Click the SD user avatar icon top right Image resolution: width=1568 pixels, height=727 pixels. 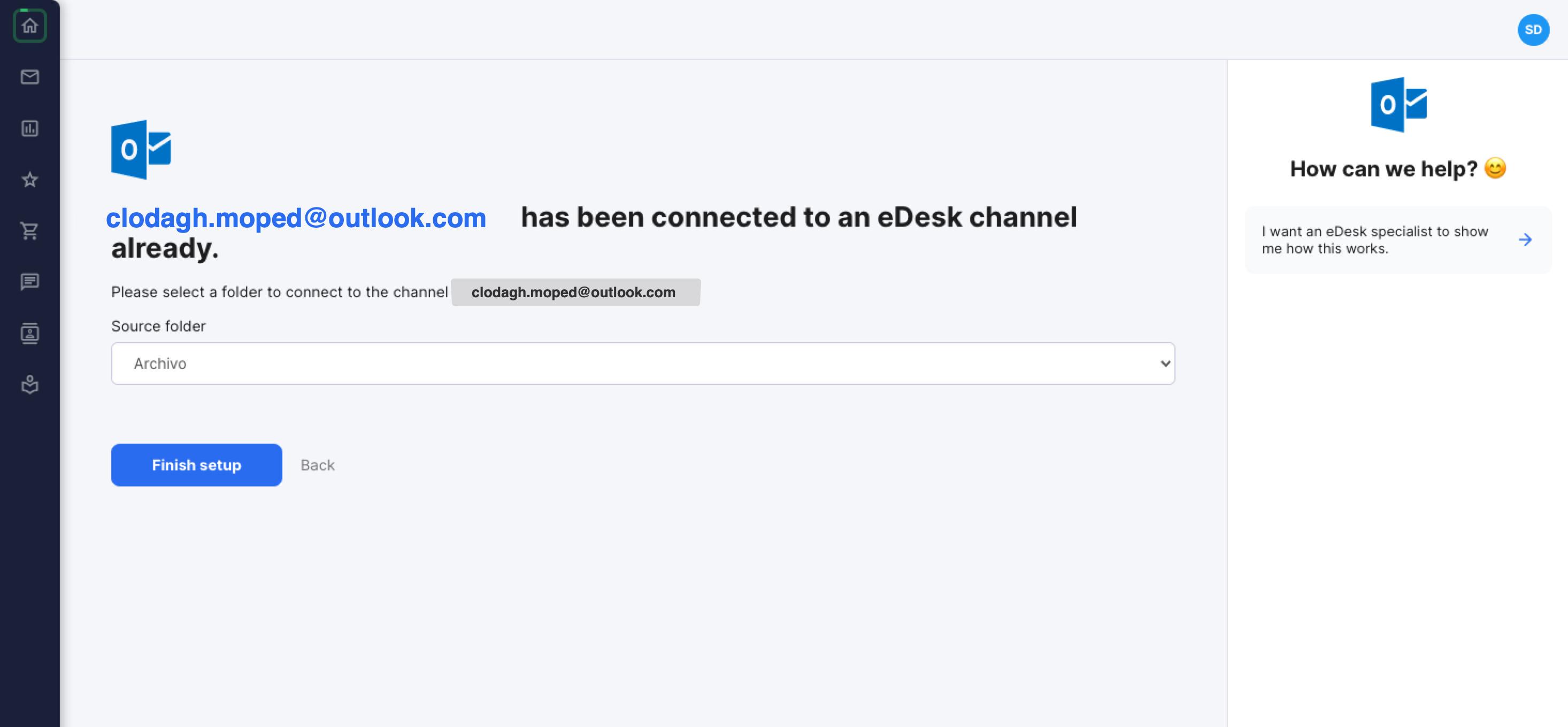1533,29
